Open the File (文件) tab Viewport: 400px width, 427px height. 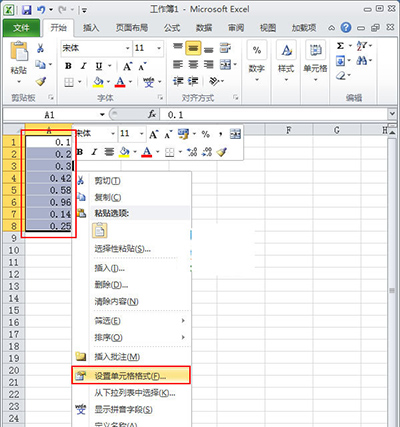(x=21, y=28)
